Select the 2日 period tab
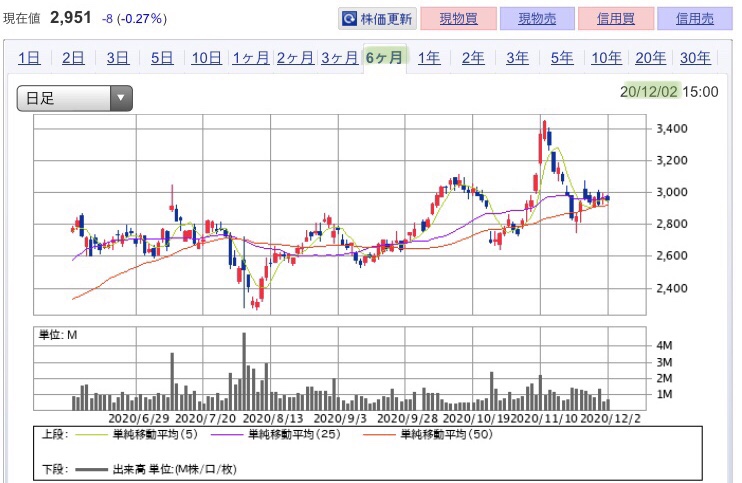The image size is (742, 483). click(x=73, y=58)
